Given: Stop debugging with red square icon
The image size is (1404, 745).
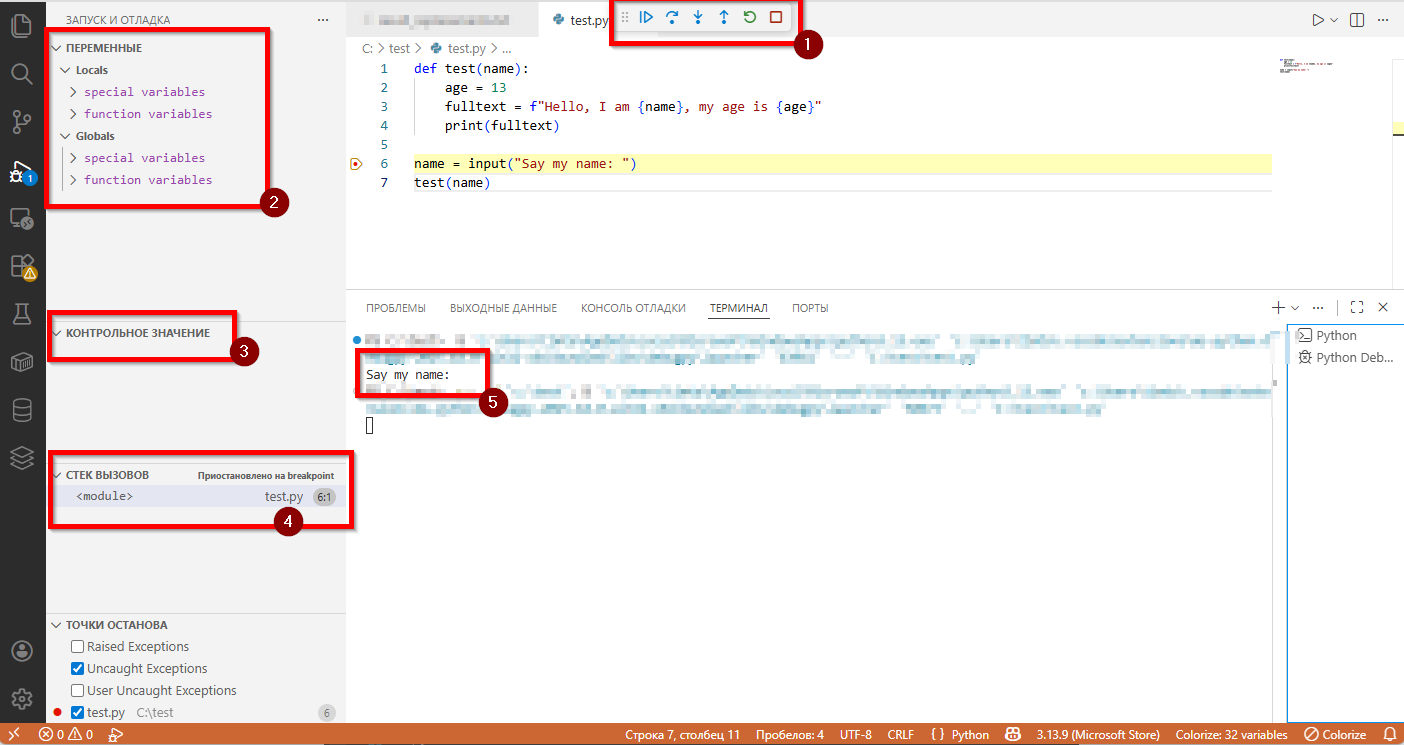Looking at the screenshot, I should tap(776, 17).
